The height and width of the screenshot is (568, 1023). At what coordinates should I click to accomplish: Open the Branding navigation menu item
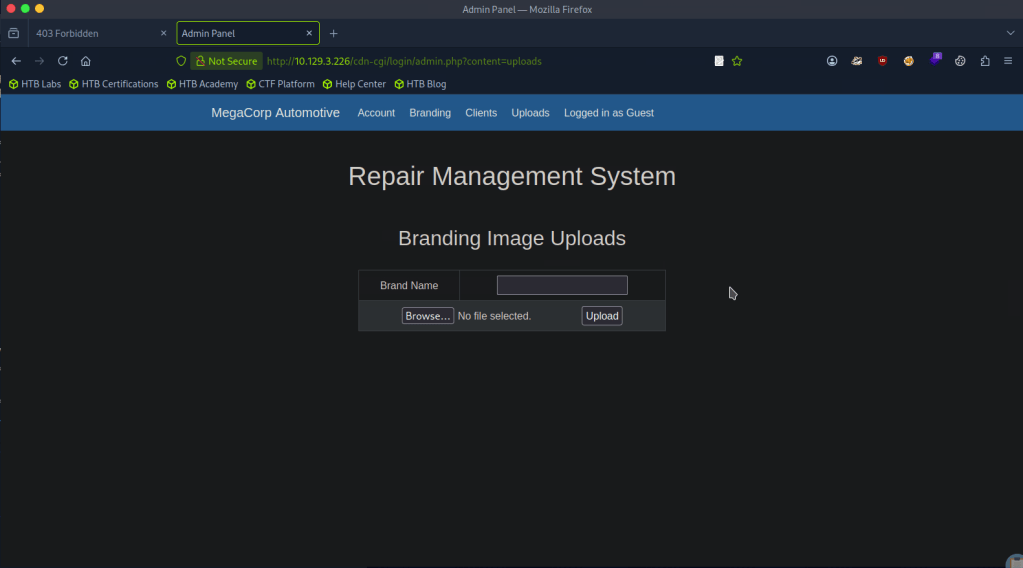coord(430,113)
